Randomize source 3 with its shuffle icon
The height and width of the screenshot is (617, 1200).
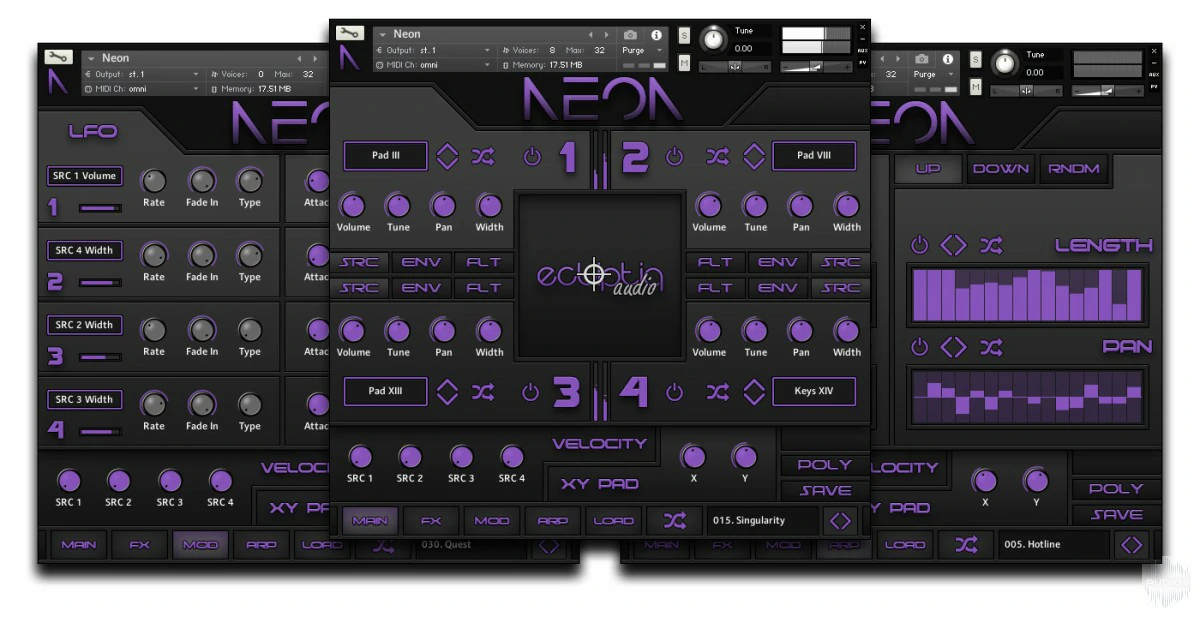(x=484, y=392)
